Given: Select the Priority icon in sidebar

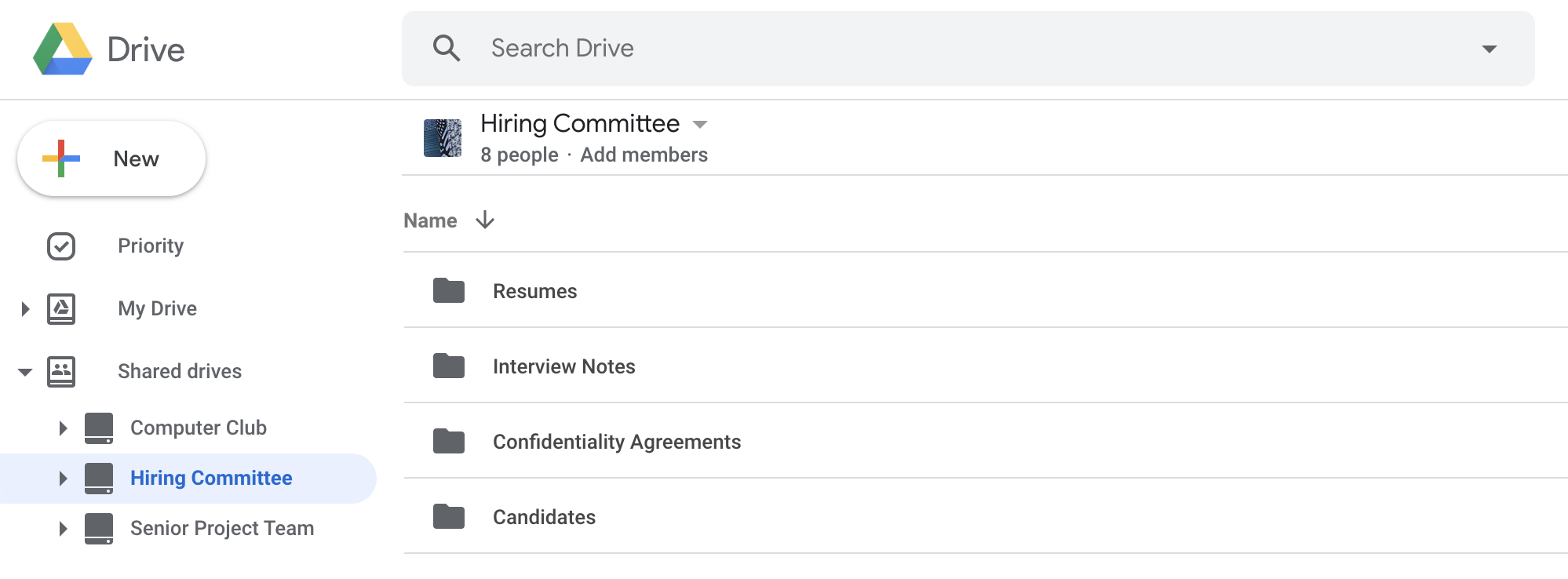Looking at the screenshot, I should (62, 246).
